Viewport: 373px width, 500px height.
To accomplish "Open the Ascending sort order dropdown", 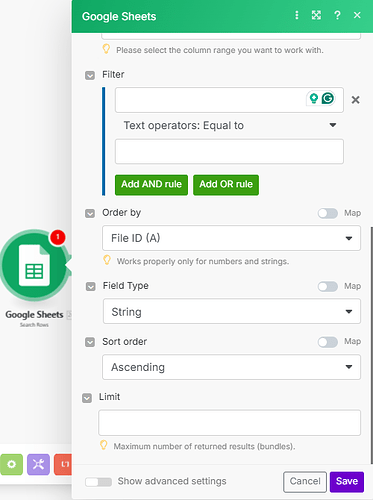I will point(231,367).
